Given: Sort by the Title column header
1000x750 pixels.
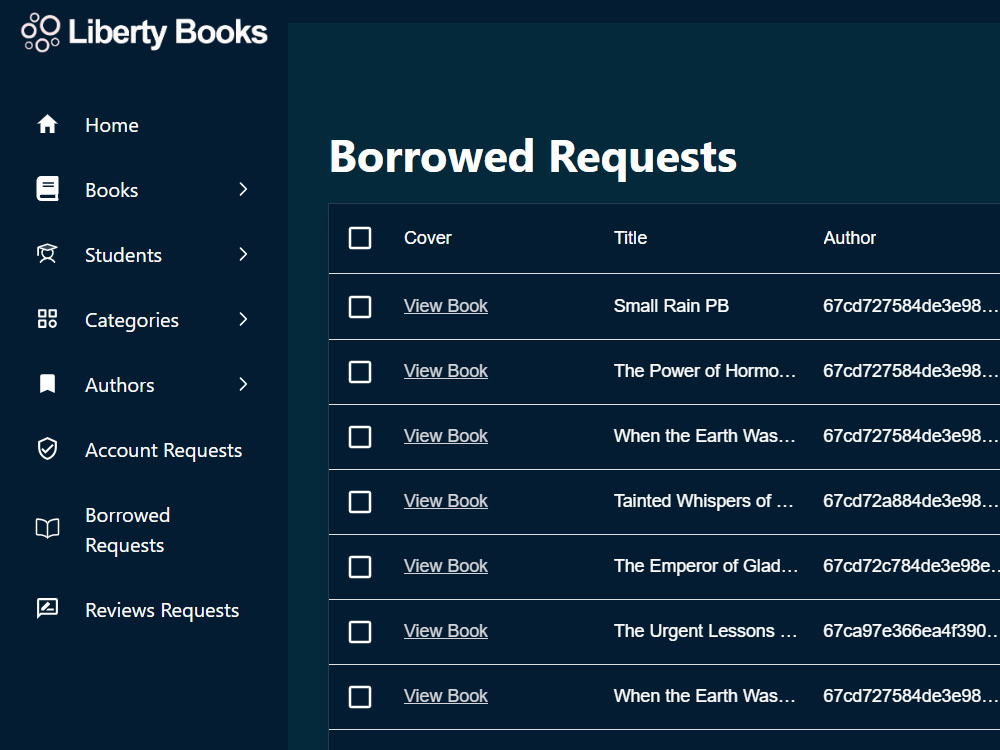Looking at the screenshot, I should tap(630, 238).
